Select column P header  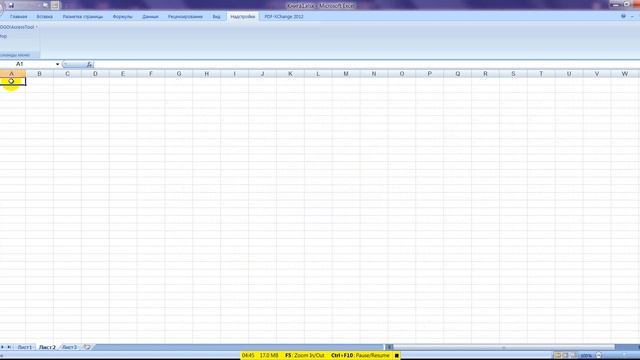pos(429,73)
